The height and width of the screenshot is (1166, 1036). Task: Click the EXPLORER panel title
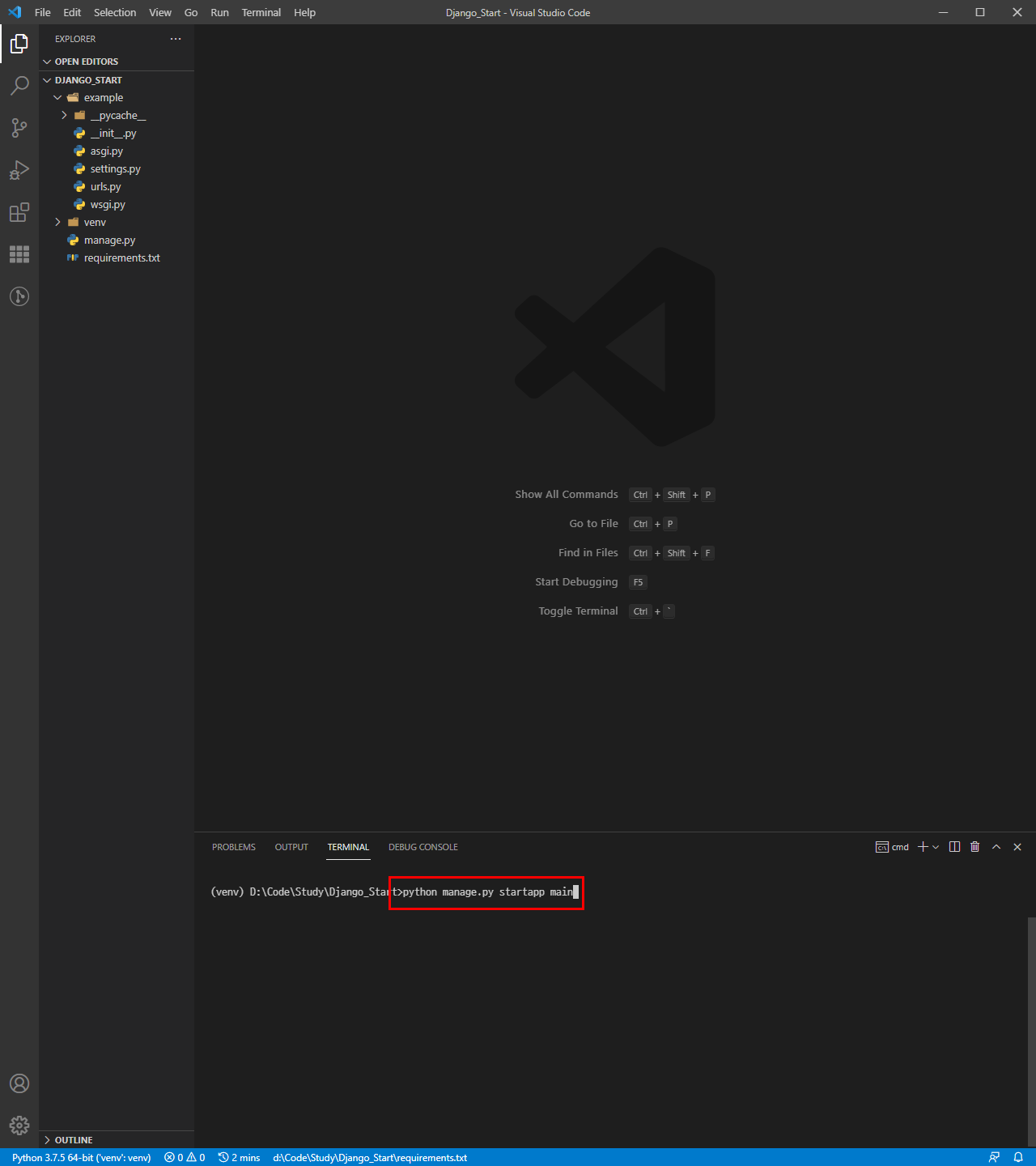(x=75, y=39)
